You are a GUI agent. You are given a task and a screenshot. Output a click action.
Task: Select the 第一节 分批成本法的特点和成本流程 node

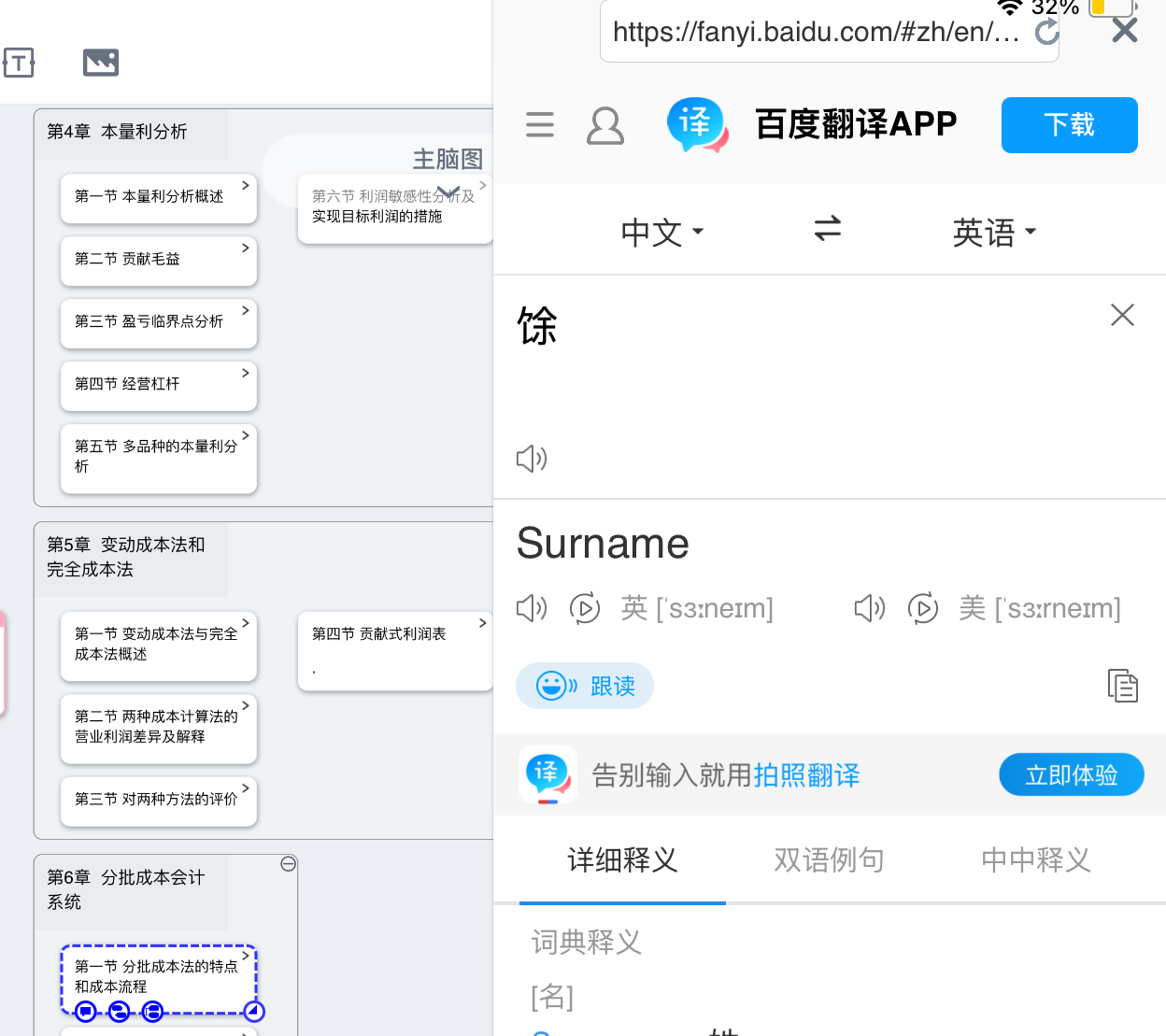click(x=159, y=979)
